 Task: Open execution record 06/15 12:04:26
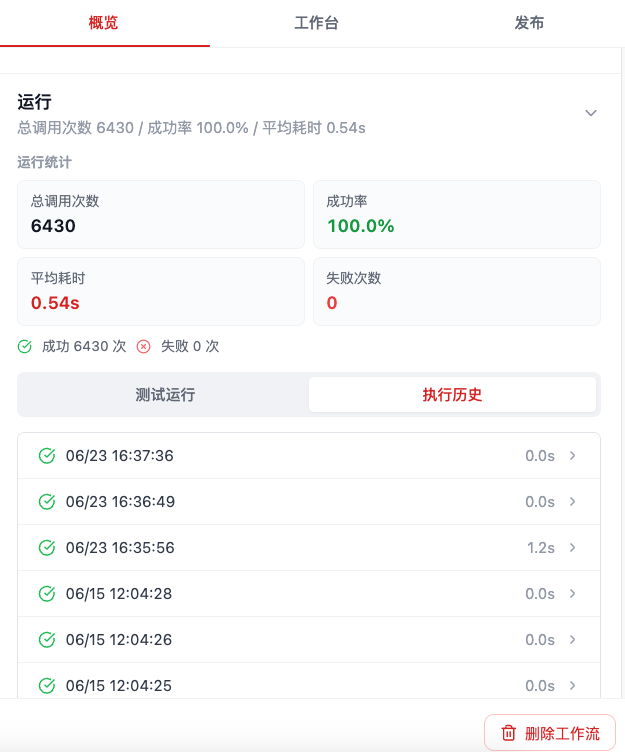coord(309,640)
